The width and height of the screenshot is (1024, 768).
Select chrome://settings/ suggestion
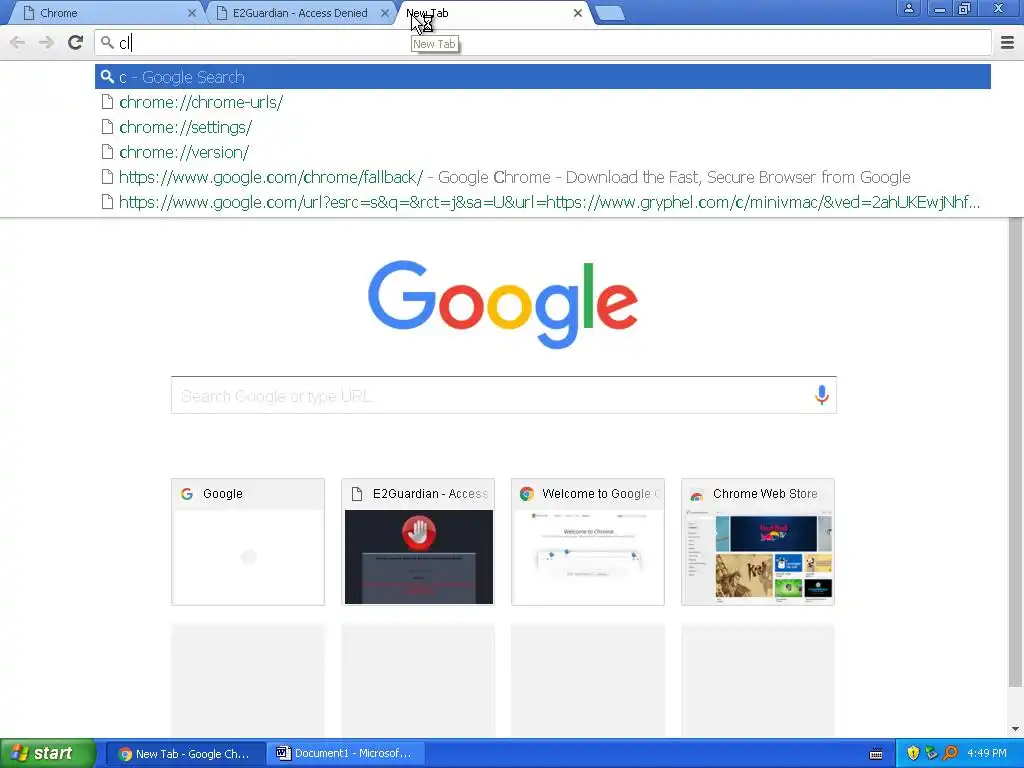click(543, 127)
